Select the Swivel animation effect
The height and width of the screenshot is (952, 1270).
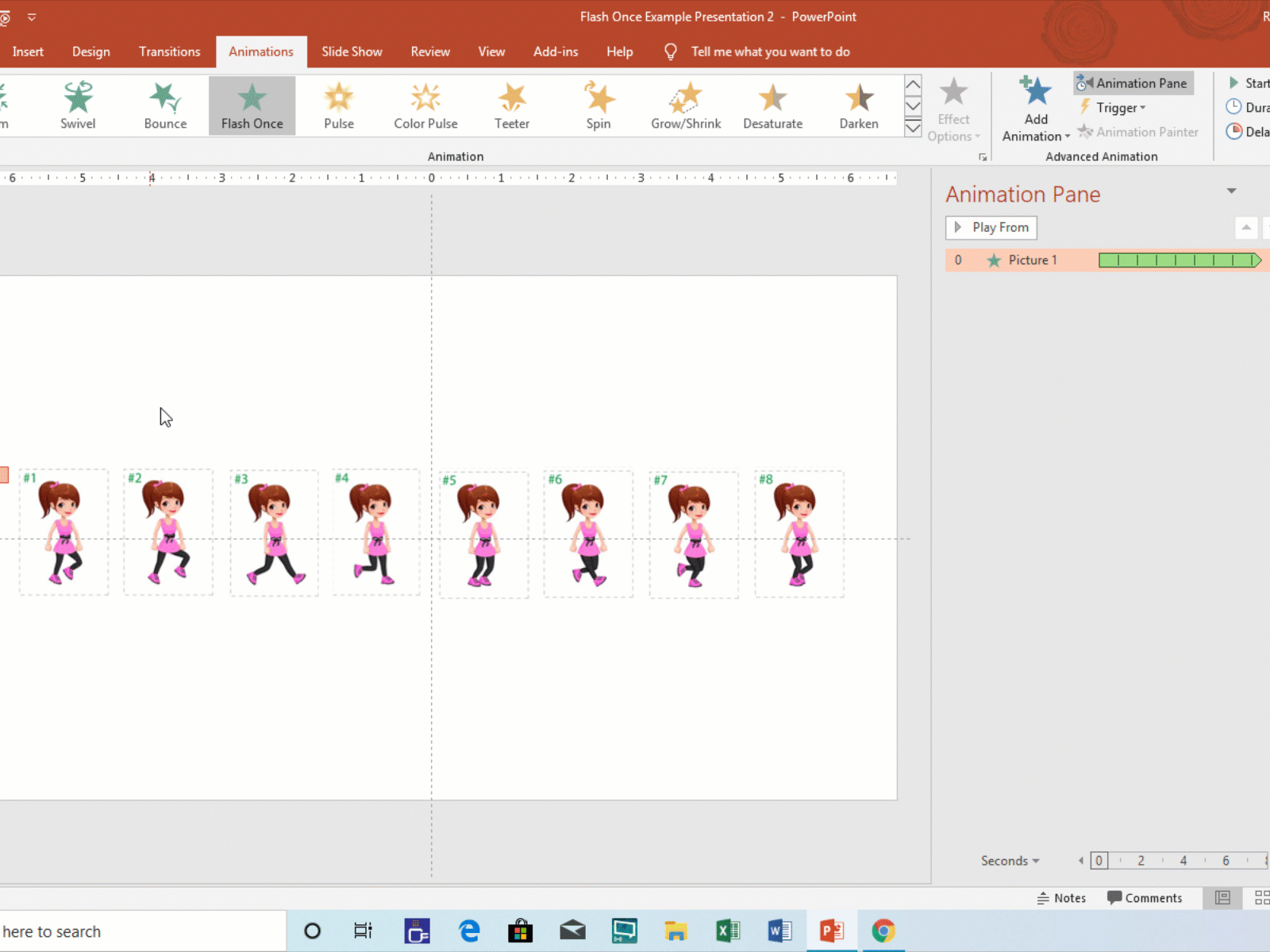(x=78, y=105)
